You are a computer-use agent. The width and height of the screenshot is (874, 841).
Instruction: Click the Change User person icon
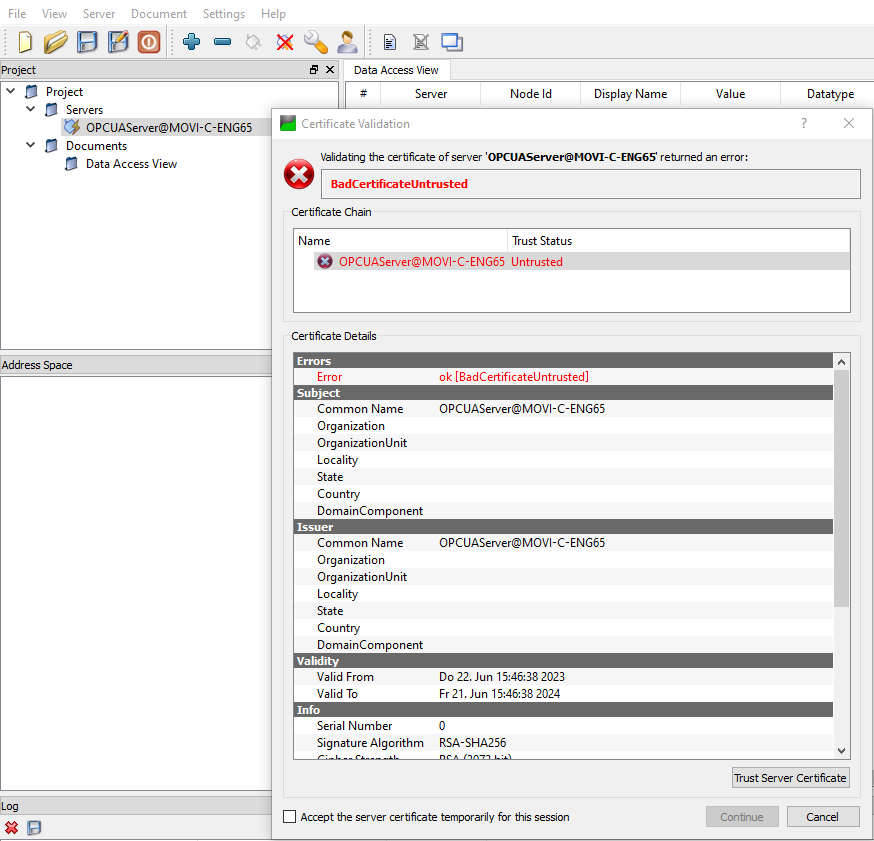click(347, 42)
